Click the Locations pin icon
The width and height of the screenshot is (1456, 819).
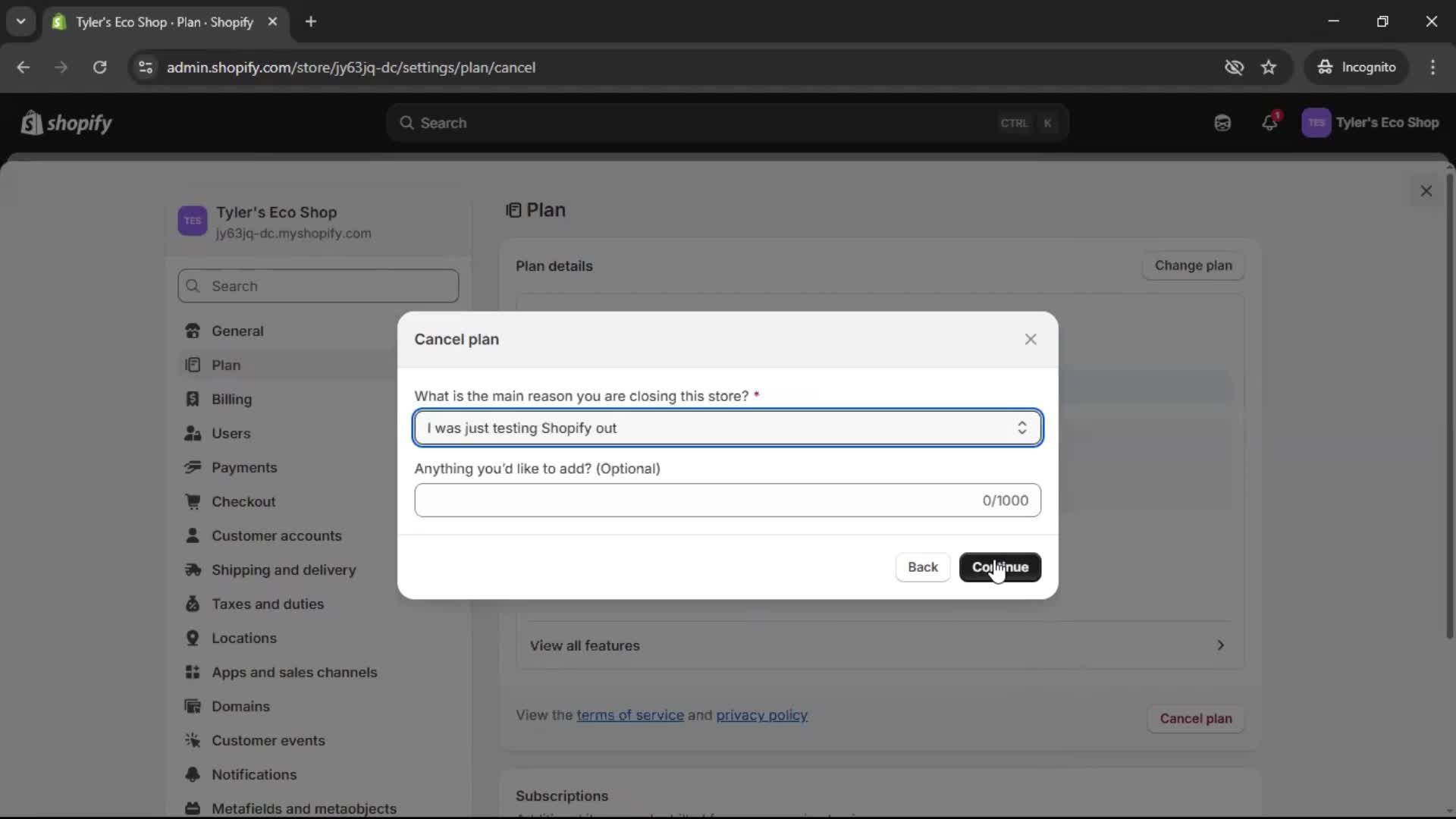(x=193, y=639)
